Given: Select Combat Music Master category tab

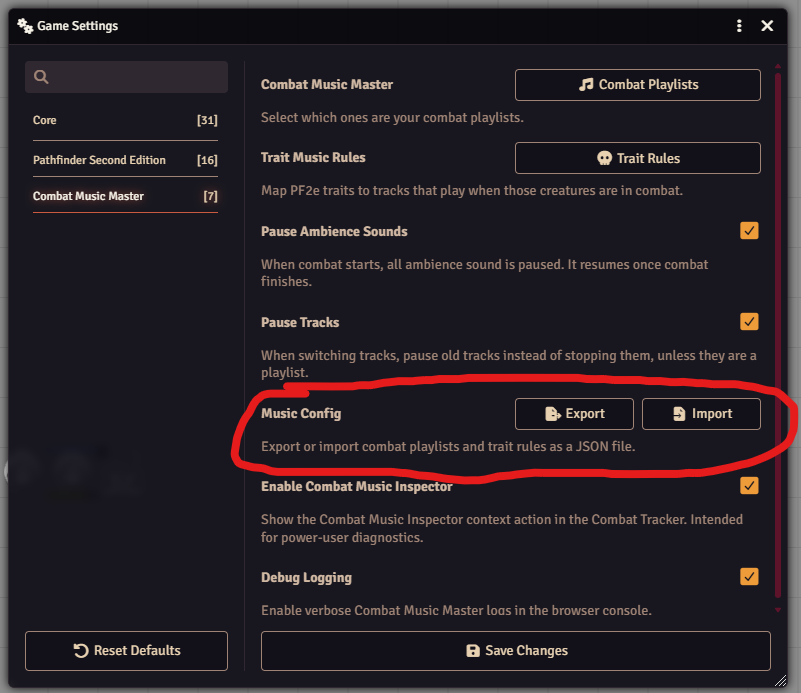Looking at the screenshot, I should point(125,196).
